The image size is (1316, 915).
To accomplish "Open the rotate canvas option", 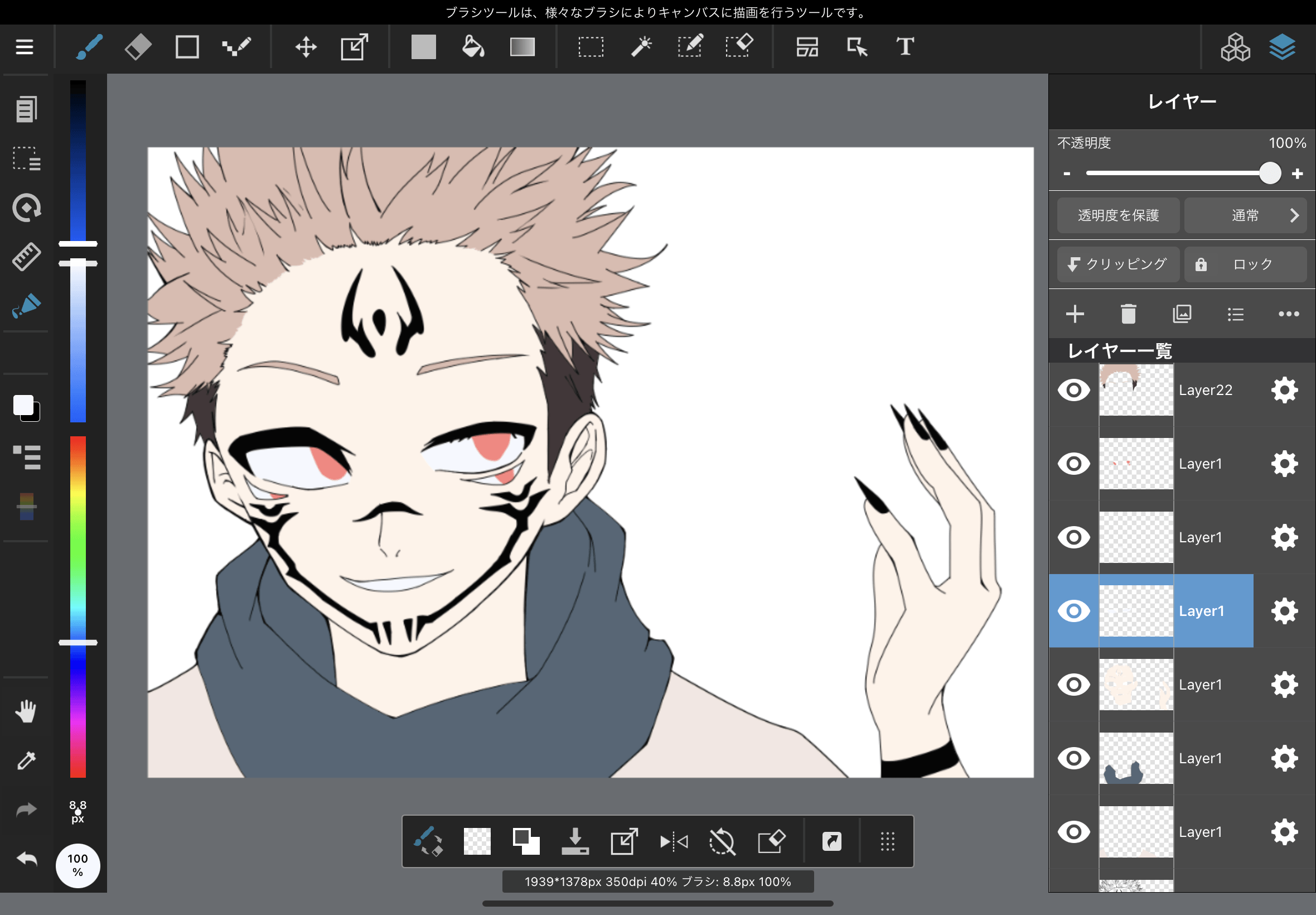I will (x=26, y=208).
